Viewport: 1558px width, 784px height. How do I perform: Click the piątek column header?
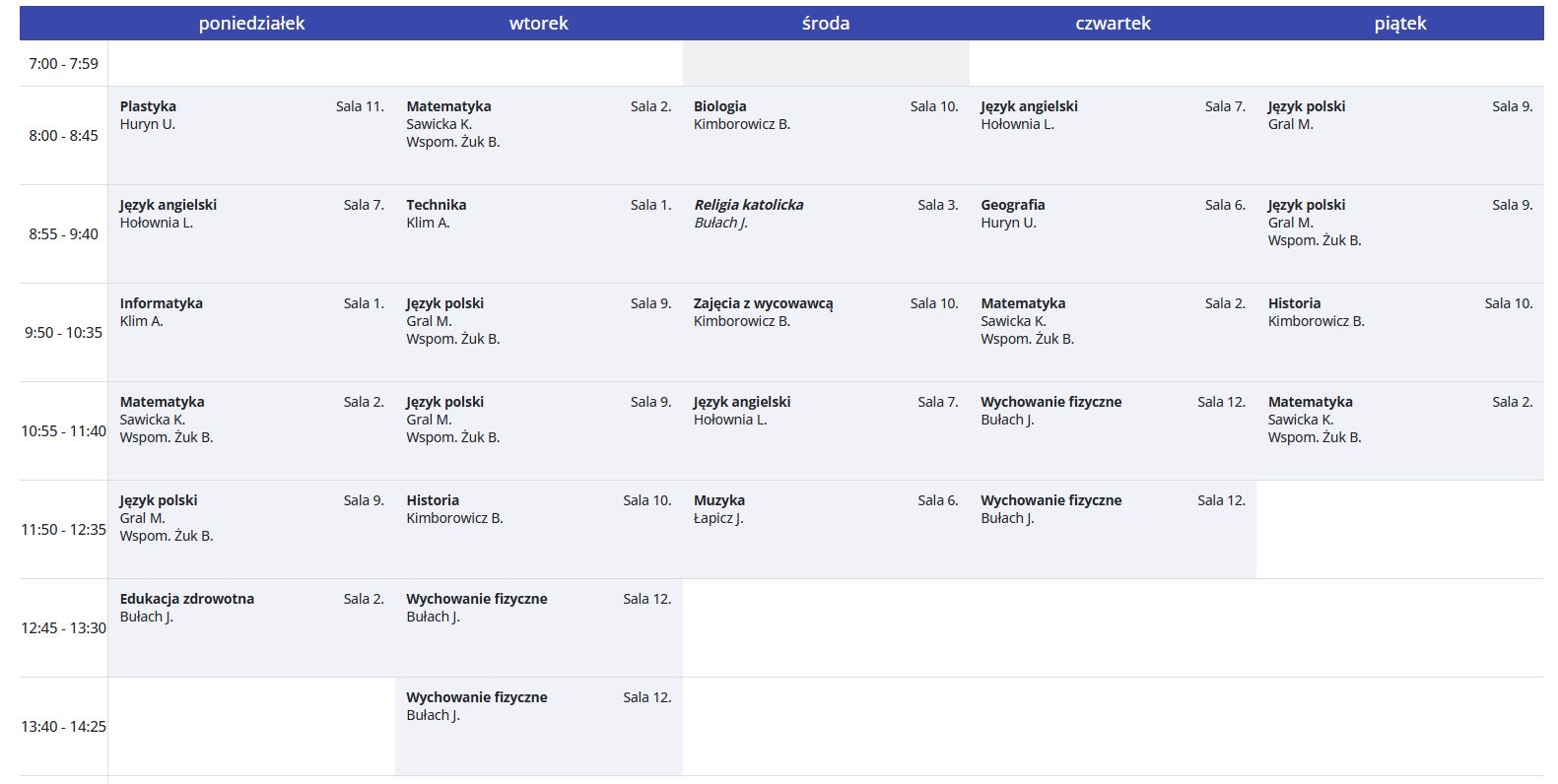click(1399, 24)
